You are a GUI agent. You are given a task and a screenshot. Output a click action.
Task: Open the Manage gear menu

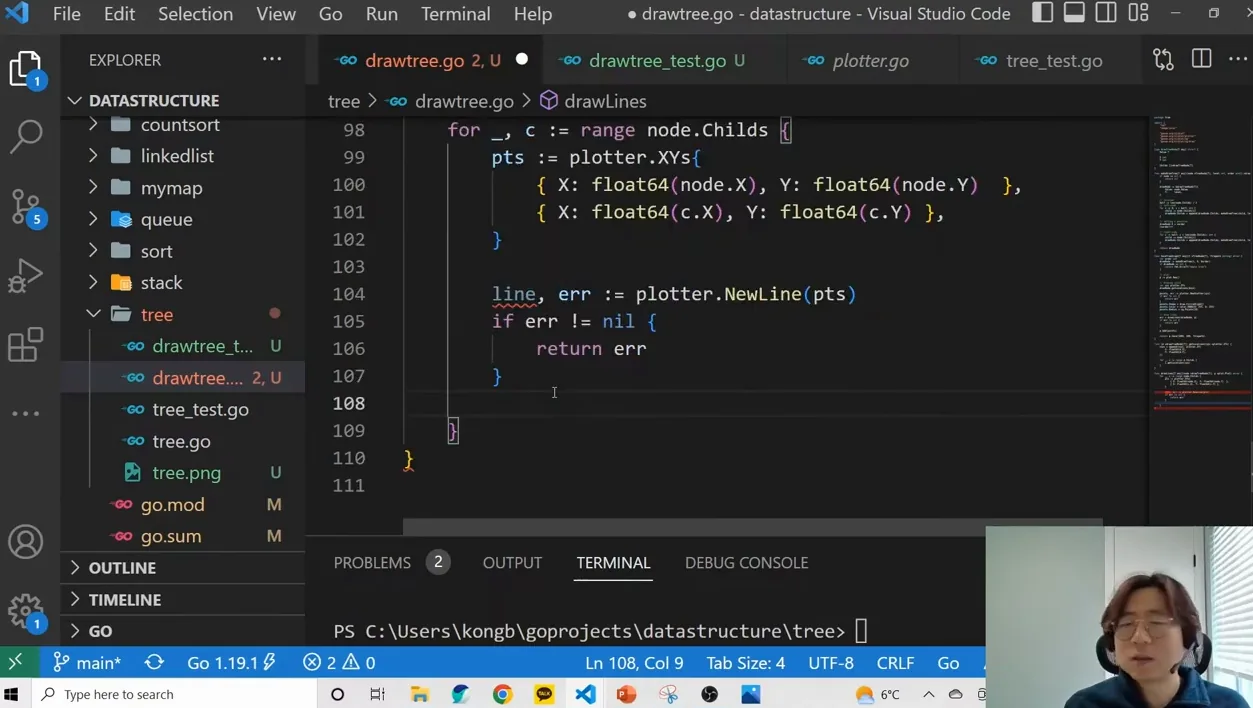coord(26,611)
